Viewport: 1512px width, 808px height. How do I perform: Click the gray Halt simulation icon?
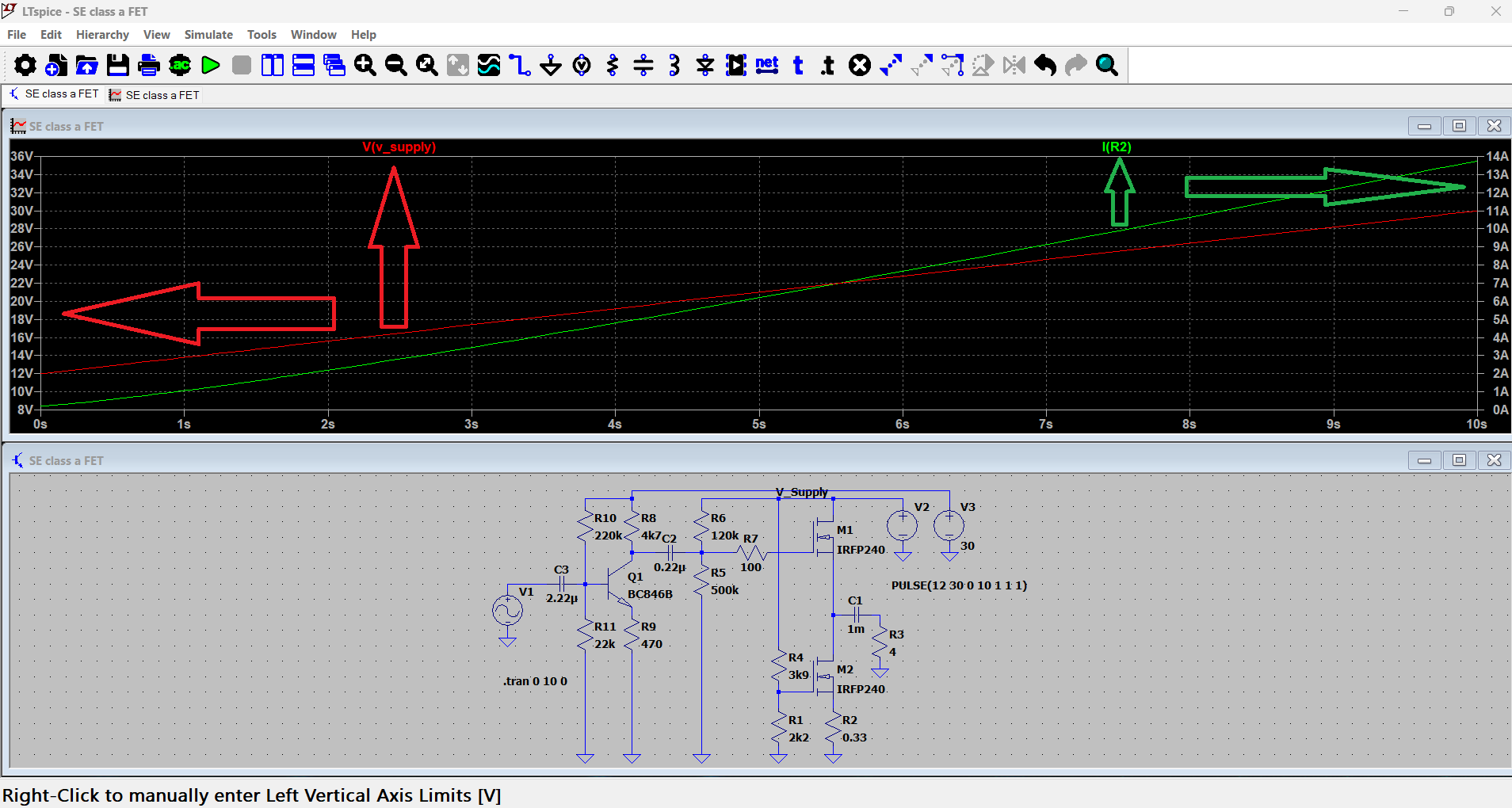(x=242, y=65)
